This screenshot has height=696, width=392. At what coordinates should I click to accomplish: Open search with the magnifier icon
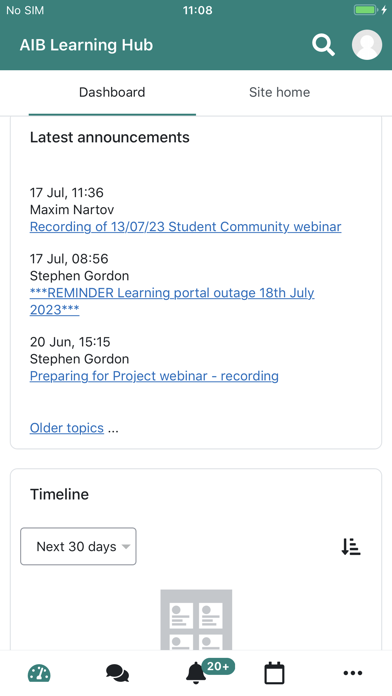[323, 45]
